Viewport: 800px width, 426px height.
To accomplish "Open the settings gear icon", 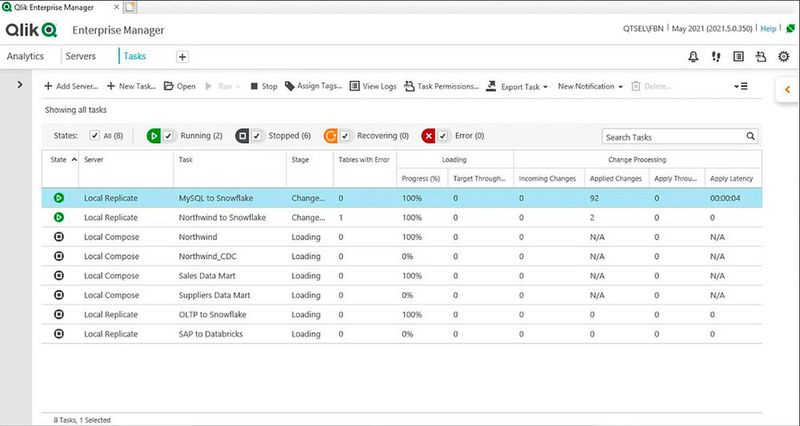I will [x=784, y=57].
